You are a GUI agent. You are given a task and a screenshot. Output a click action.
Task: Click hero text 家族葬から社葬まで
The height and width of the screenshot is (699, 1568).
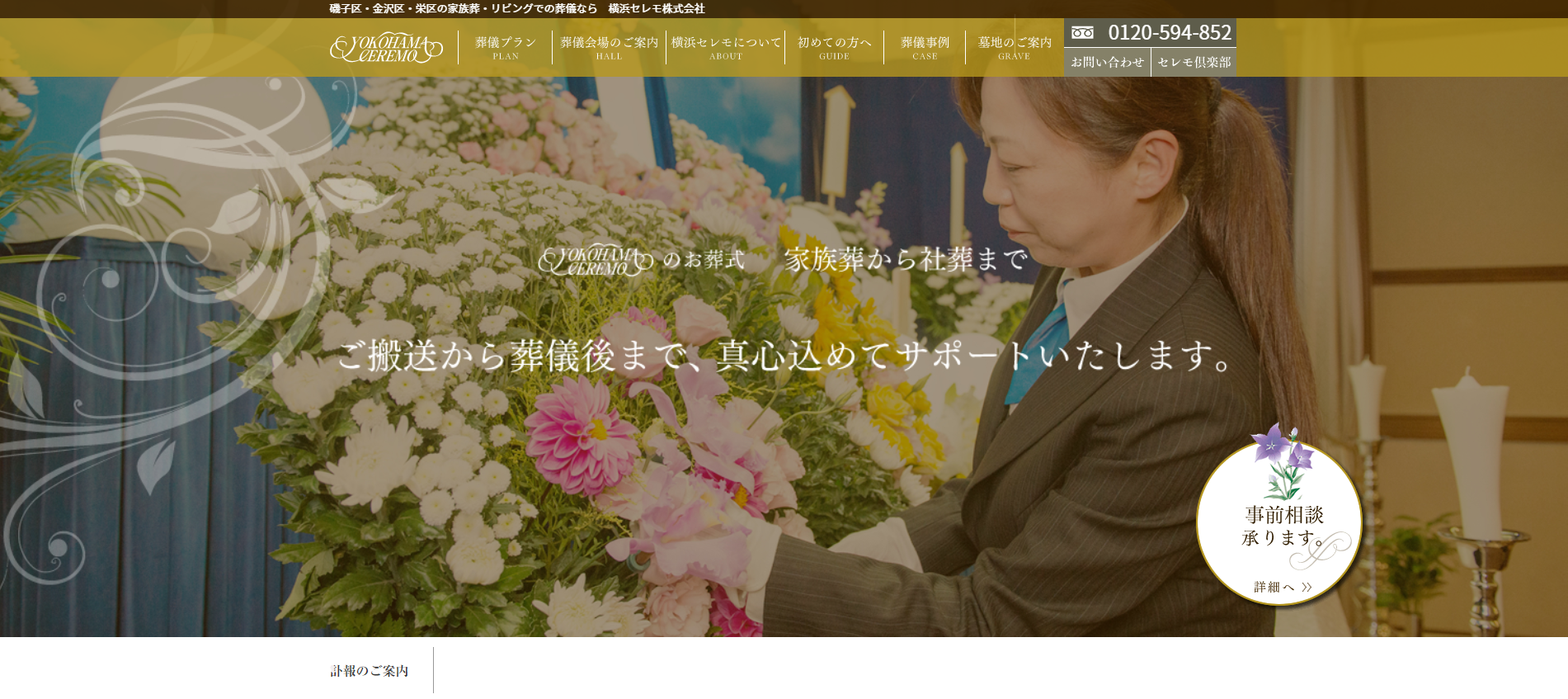(x=906, y=259)
